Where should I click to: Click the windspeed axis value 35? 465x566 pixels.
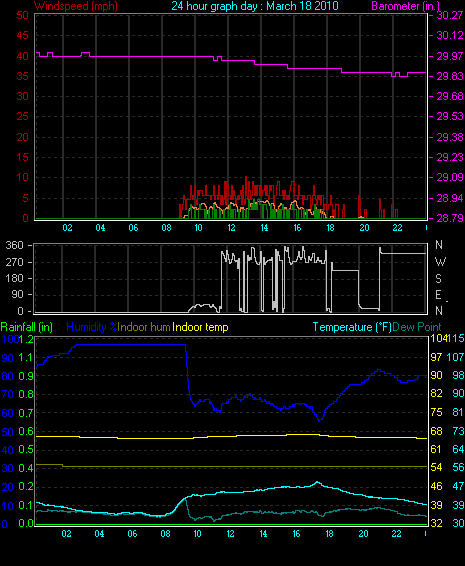(x=22, y=76)
